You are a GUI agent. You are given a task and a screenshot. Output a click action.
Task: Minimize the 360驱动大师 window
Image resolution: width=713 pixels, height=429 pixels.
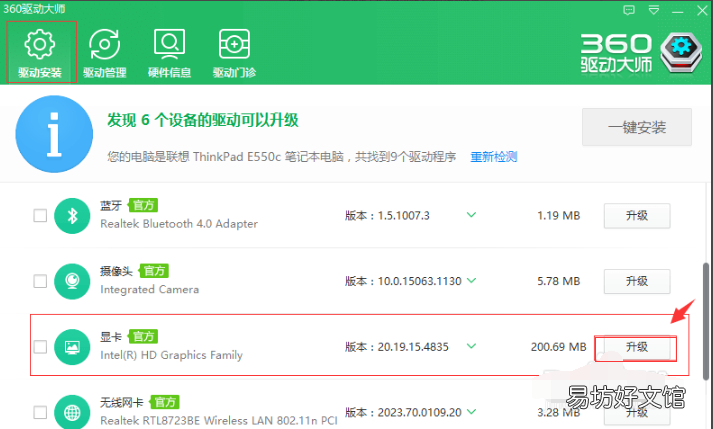(678, 10)
